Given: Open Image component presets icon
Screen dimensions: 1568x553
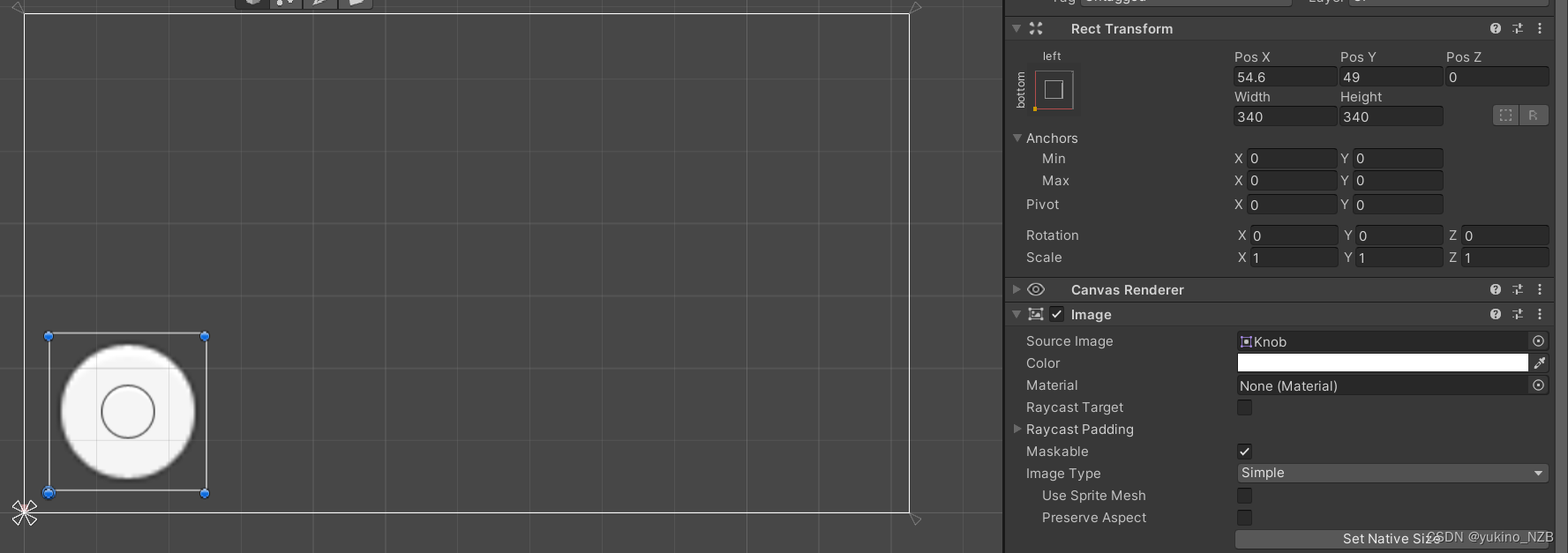Looking at the screenshot, I should [1518, 314].
